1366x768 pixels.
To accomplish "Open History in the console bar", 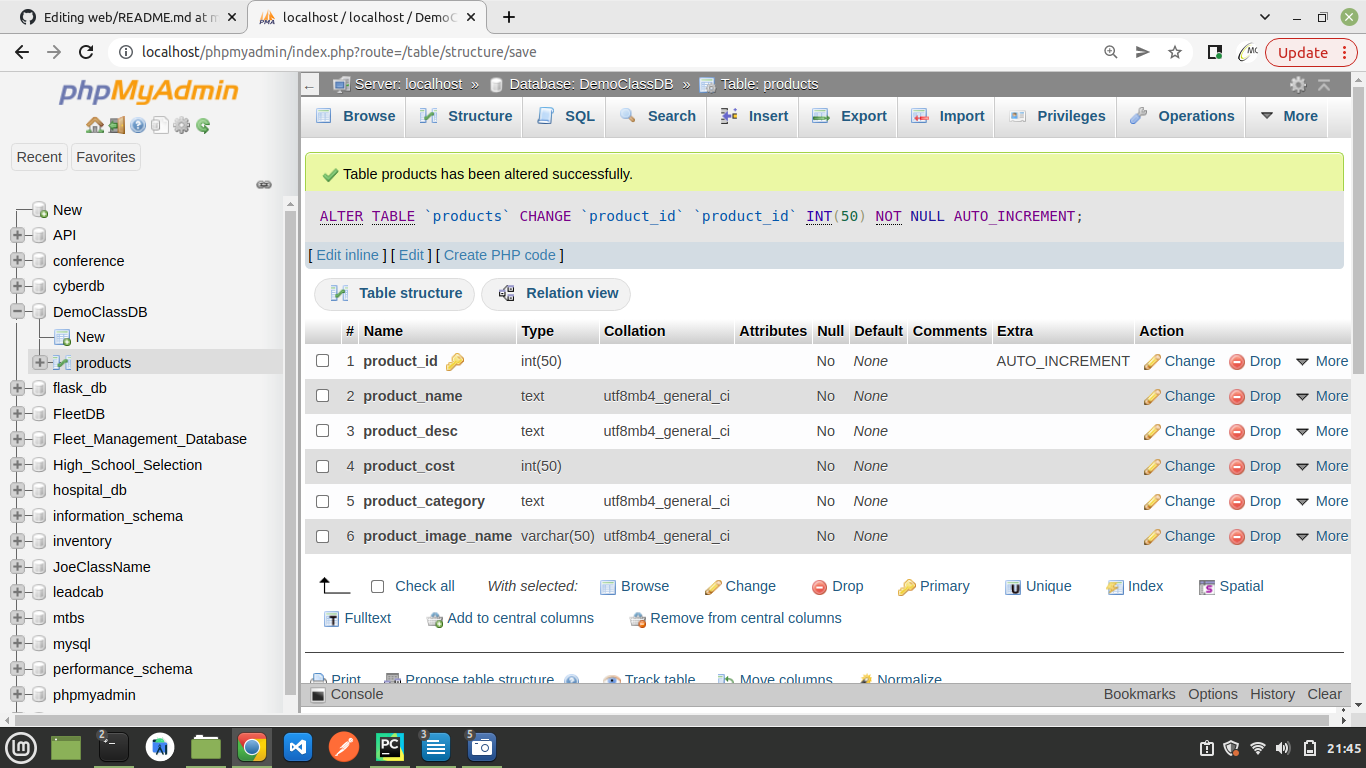I will (1272, 694).
